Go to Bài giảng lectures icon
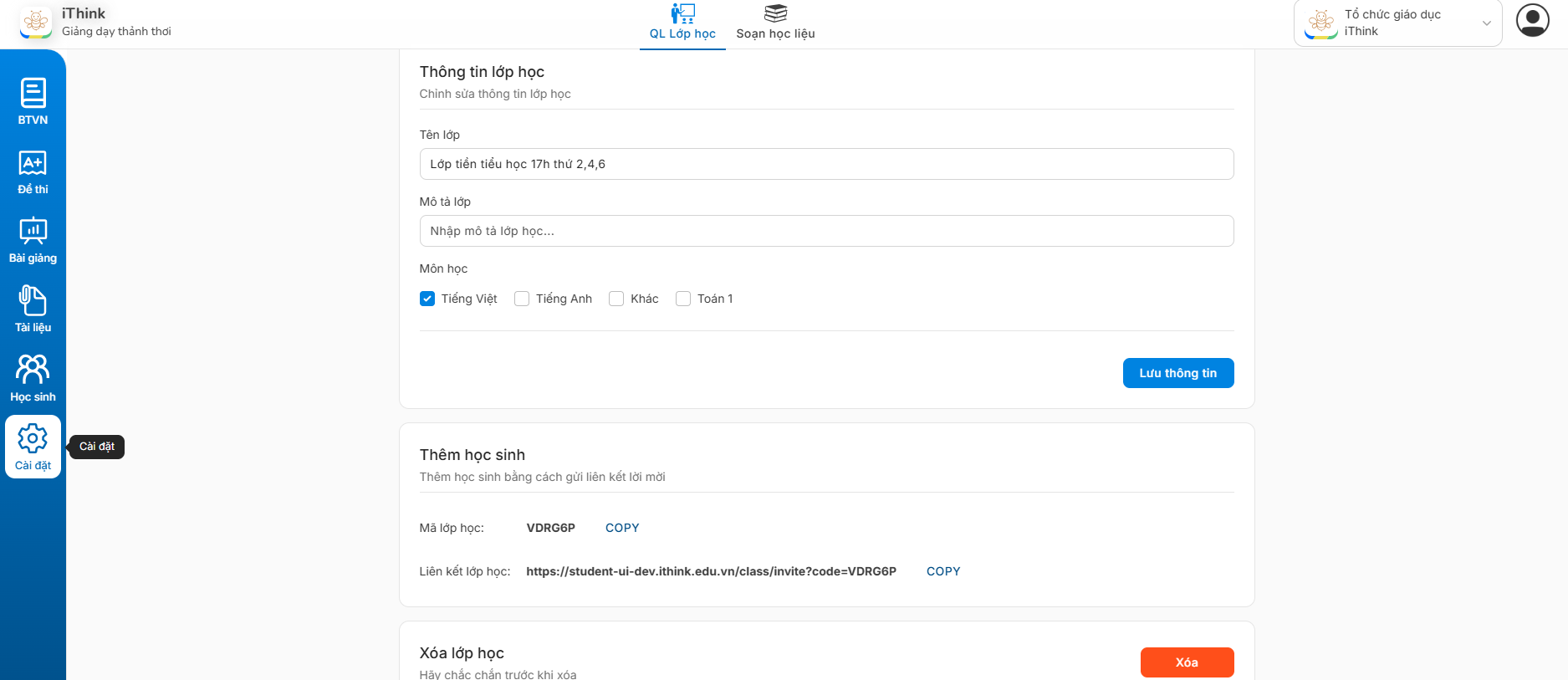 [33, 232]
